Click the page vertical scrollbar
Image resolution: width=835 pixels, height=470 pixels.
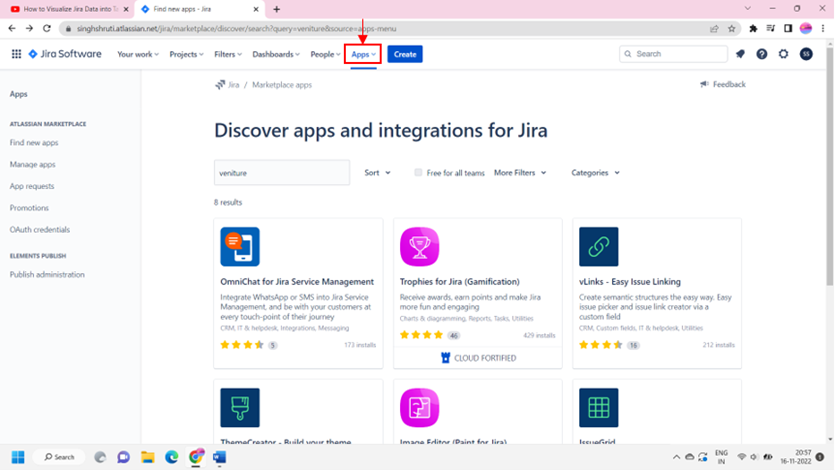(x=830, y=166)
